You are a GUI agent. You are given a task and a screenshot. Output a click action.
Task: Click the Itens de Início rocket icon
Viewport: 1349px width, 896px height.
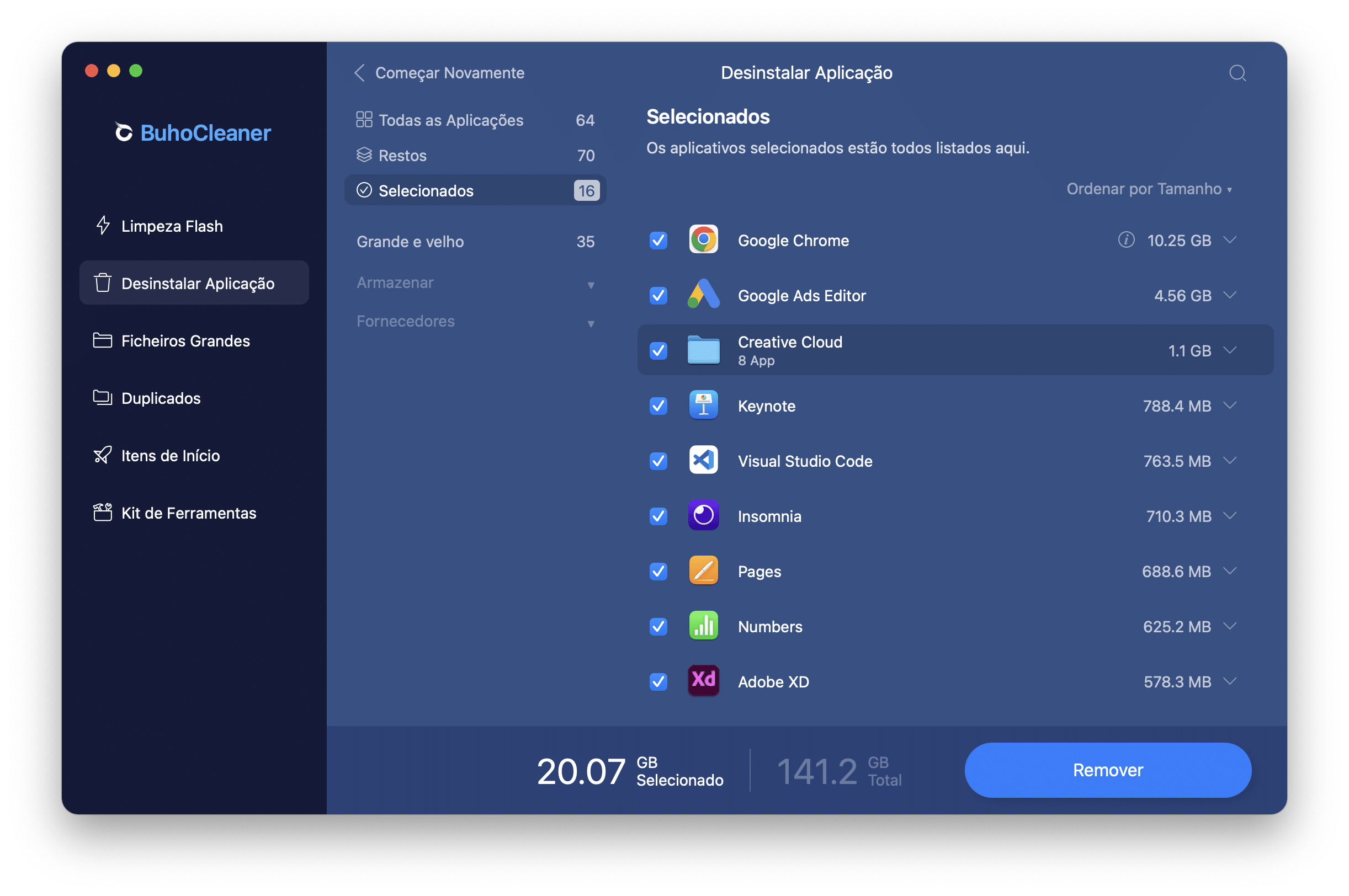coord(102,455)
